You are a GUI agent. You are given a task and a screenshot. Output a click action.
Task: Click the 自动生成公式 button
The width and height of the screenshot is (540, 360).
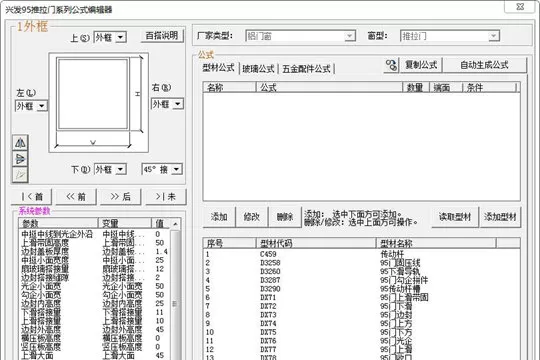click(x=485, y=65)
